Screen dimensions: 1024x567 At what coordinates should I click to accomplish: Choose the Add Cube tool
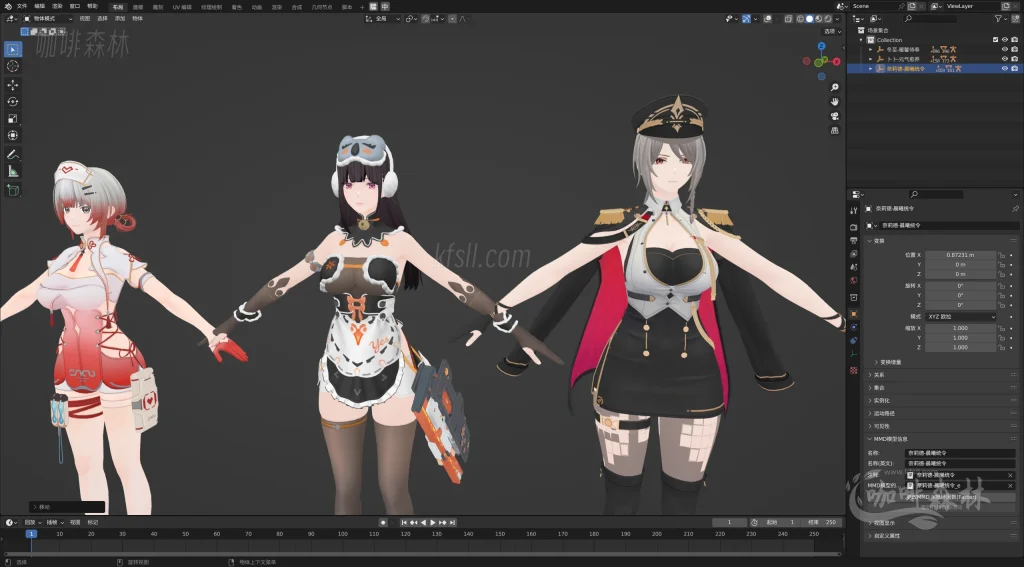[12, 190]
